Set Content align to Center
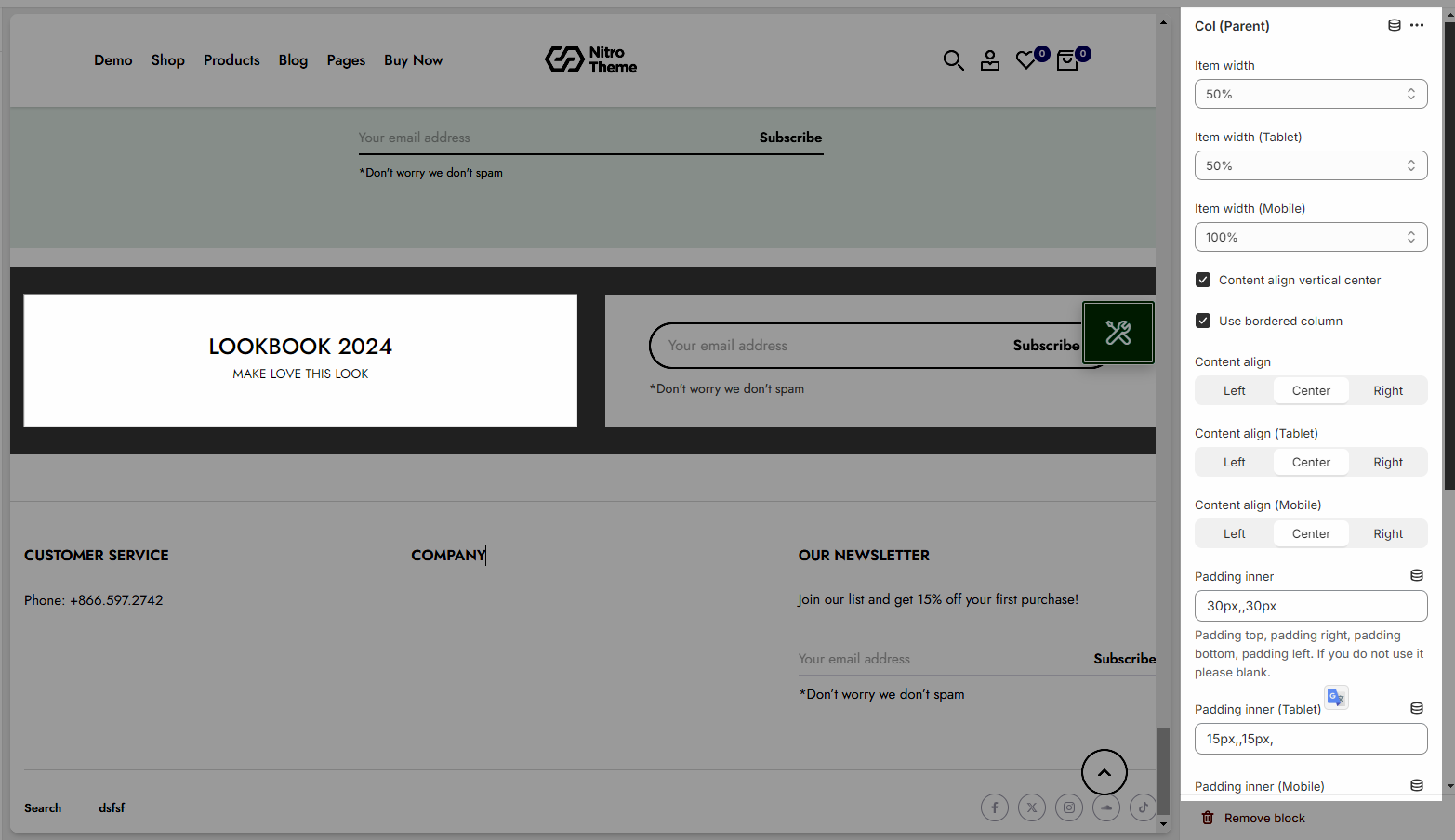The height and width of the screenshot is (840, 1455). 1311,391
